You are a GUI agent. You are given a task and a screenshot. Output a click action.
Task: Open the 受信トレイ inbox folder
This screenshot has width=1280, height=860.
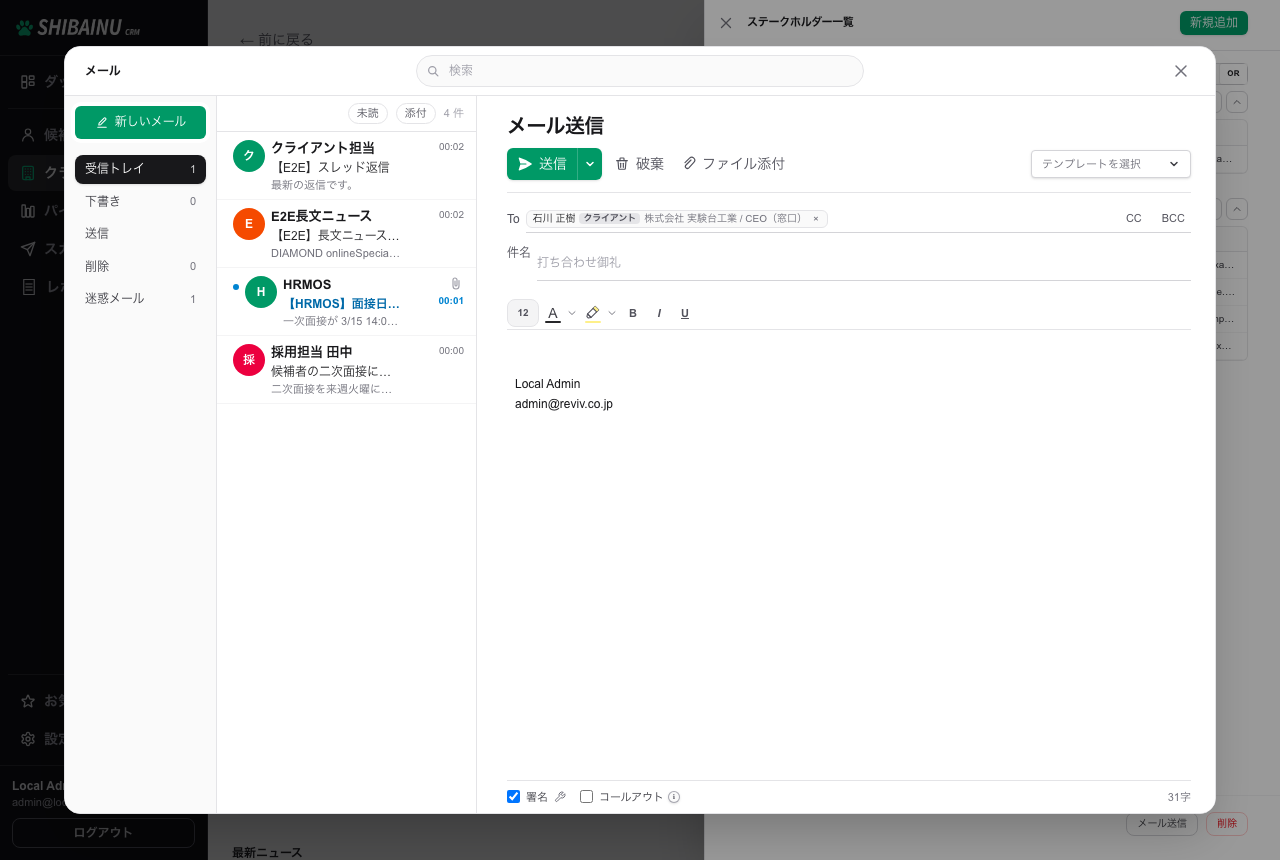pyautogui.click(x=140, y=169)
